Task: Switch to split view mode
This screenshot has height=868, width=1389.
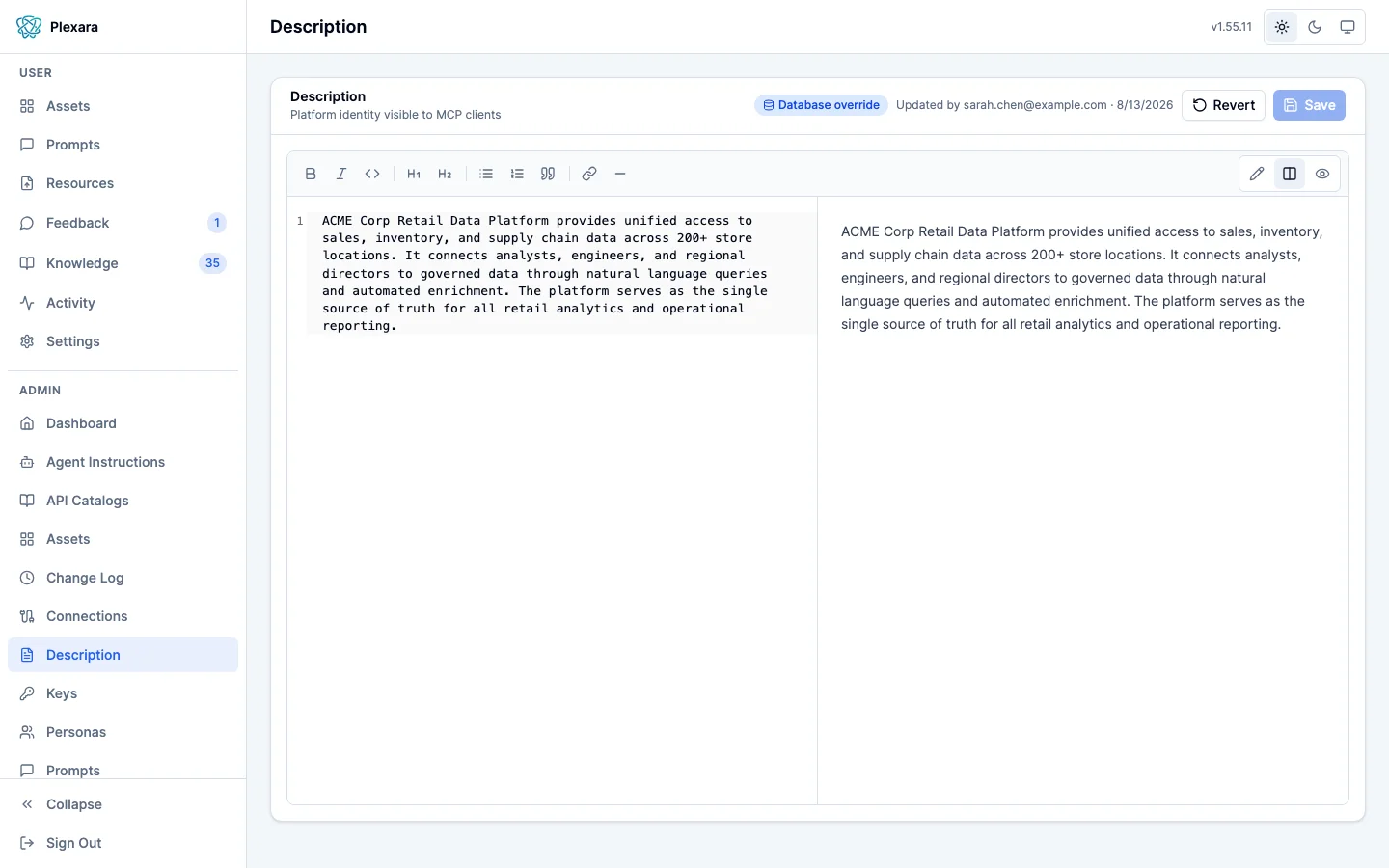Action: (1290, 174)
